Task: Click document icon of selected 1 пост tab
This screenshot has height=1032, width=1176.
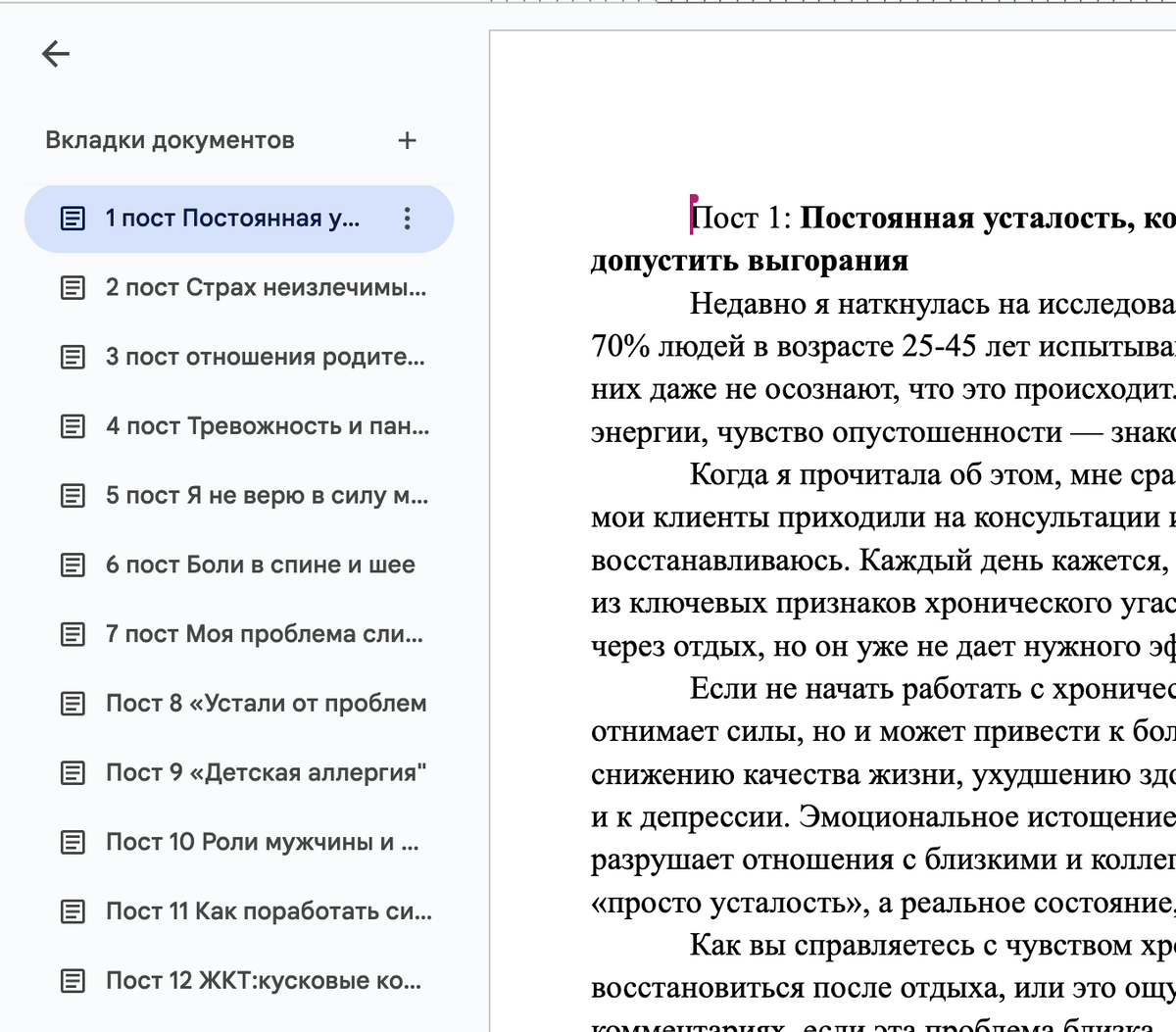Action: (73, 219)
